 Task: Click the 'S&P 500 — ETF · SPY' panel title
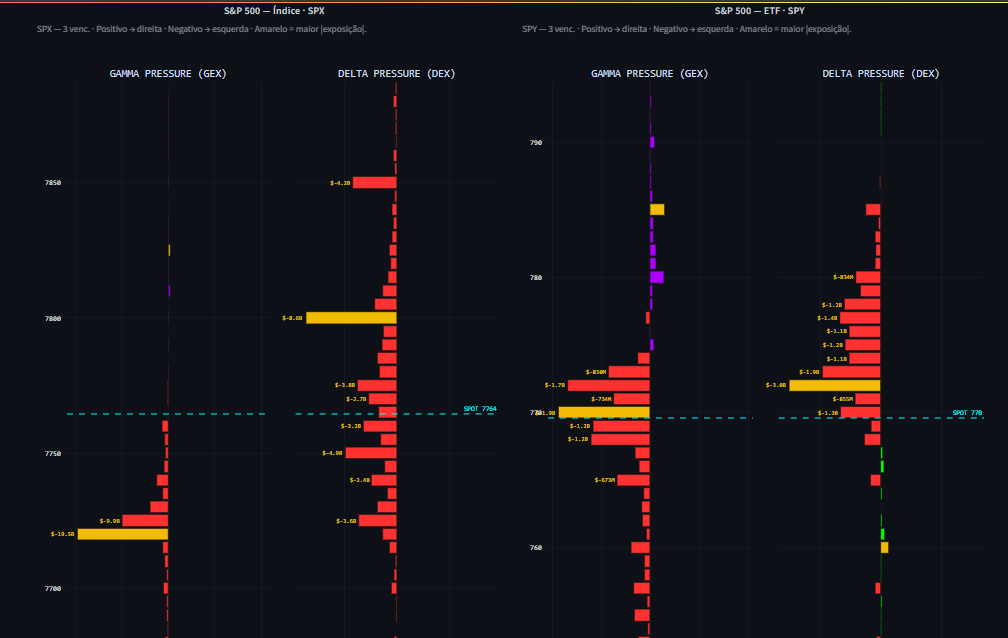tap(759, 11)
